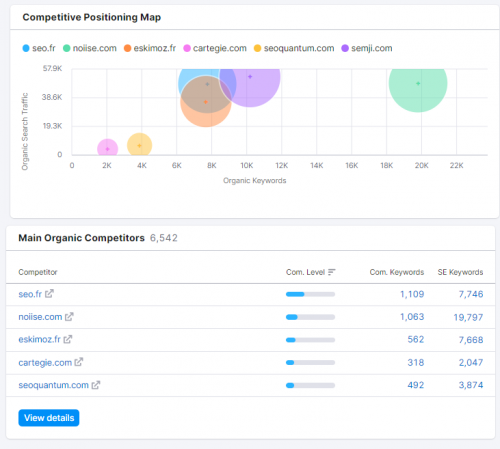Click SE keywords value 3,874

pos(471,385)
